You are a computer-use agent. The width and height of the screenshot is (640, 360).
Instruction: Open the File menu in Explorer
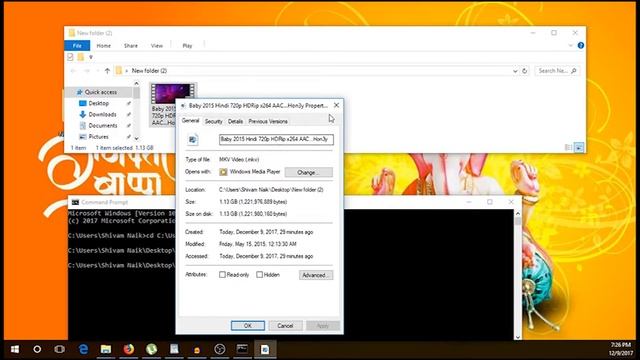coord(77,46)
